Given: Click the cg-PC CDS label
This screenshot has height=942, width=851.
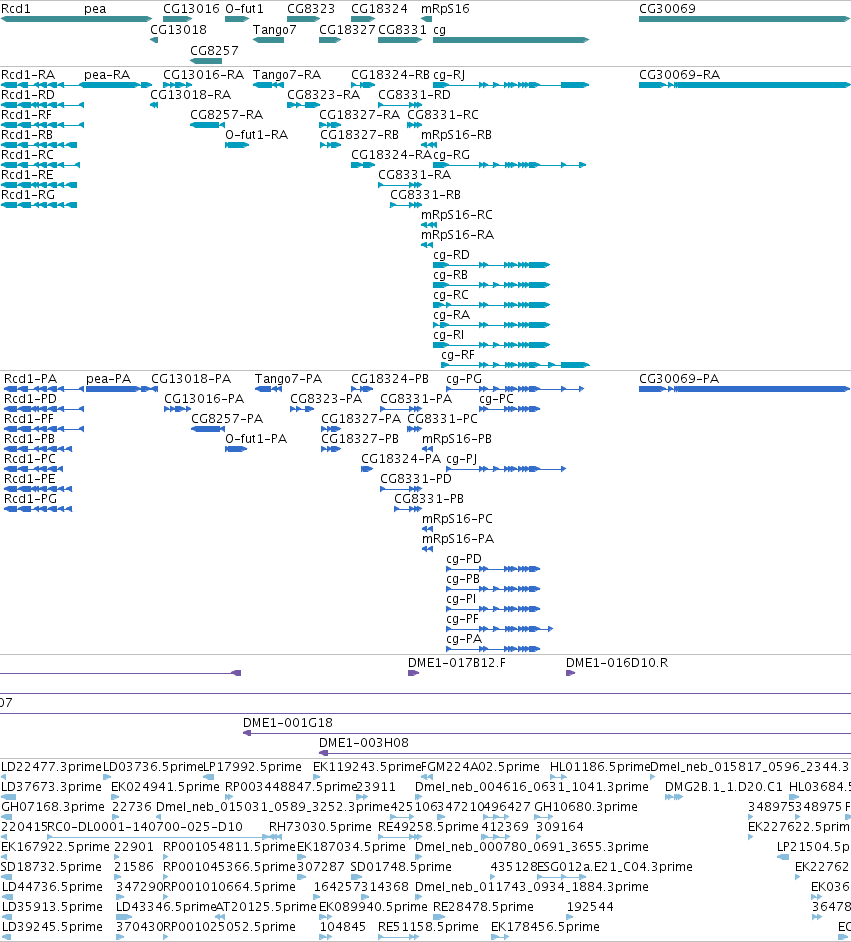Looking at the screenshot, I should [497, 399].
